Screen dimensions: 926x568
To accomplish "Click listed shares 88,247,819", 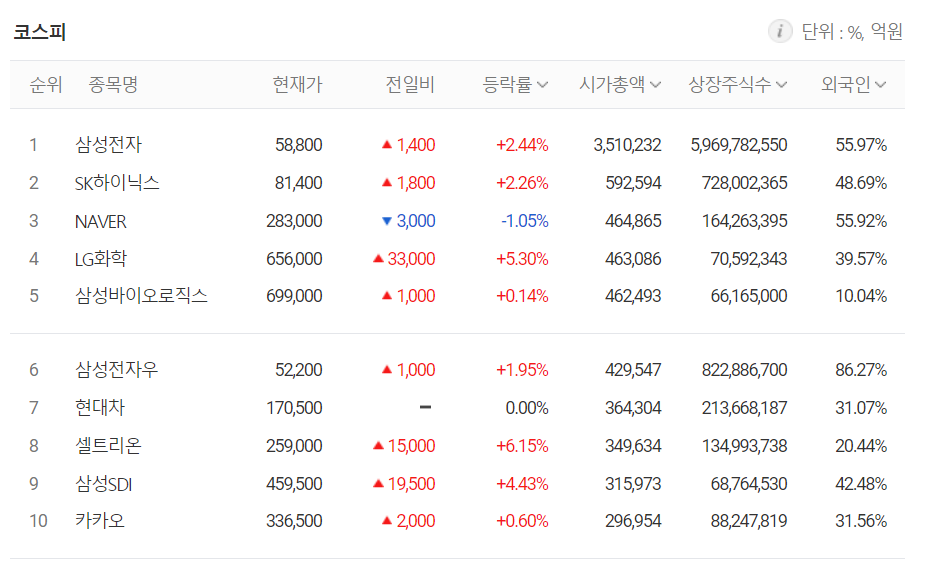I will pos(749,521).
